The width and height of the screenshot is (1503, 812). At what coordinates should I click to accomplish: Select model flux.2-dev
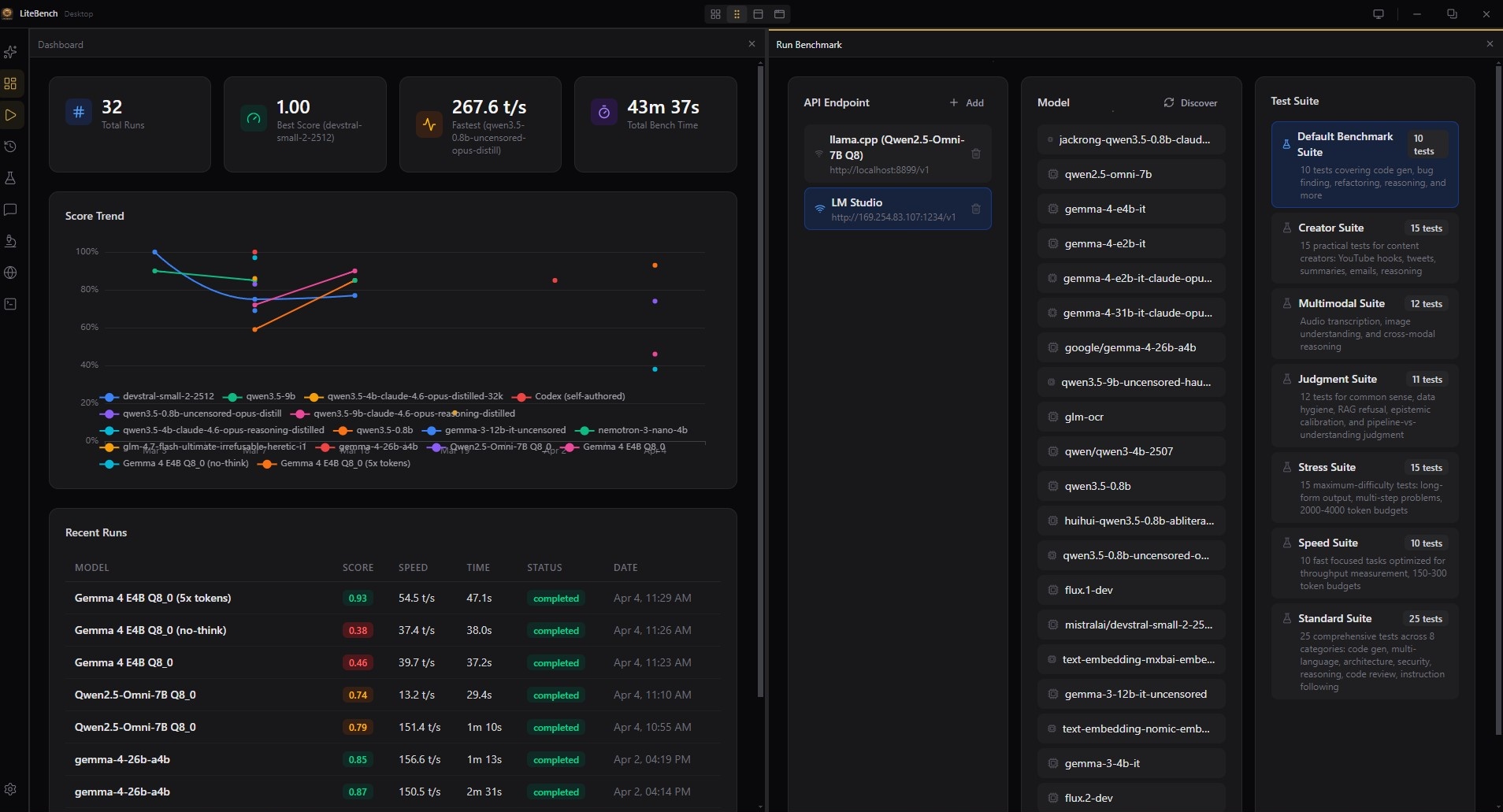tap(1131, 798)
